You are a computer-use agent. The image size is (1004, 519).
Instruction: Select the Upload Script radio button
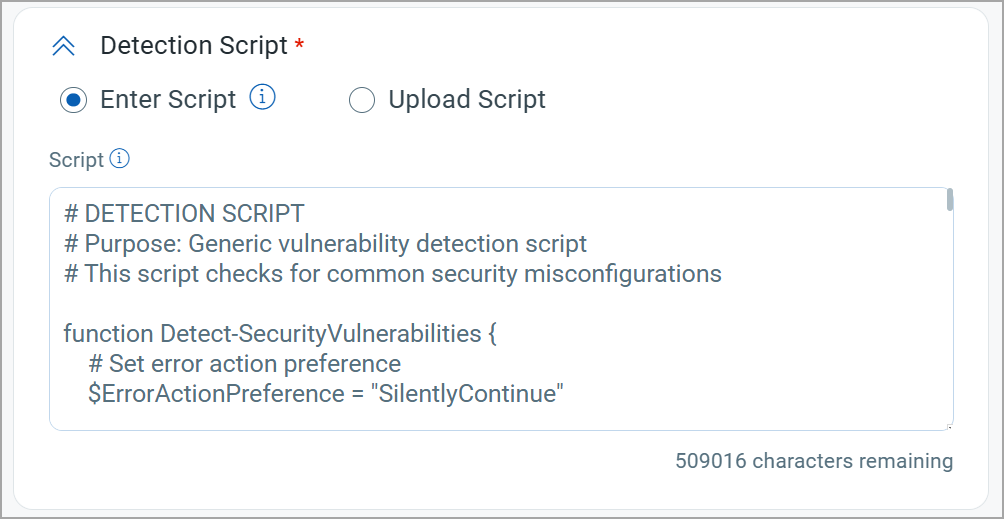(x=362, y=100)
